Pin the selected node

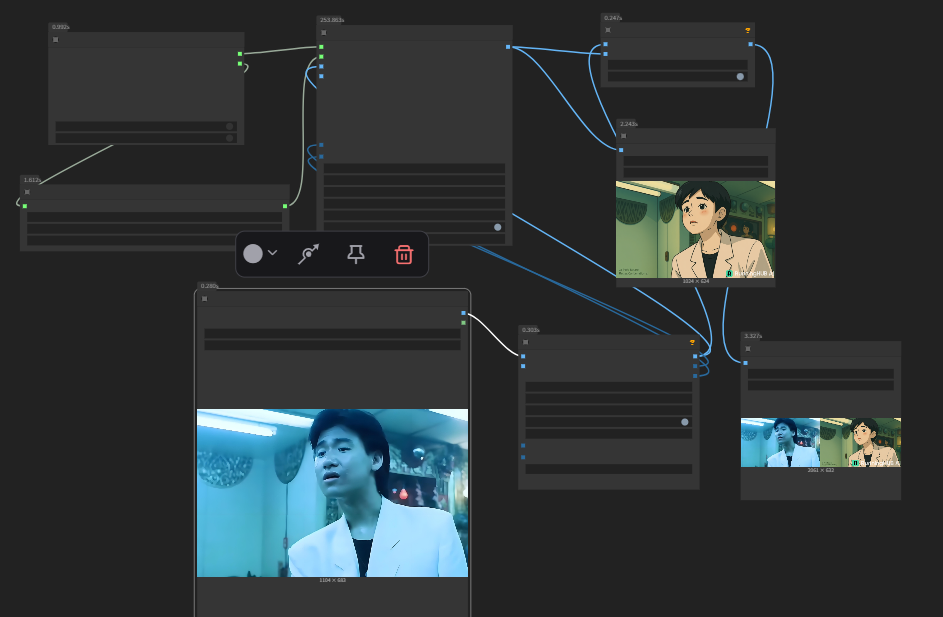356,254
